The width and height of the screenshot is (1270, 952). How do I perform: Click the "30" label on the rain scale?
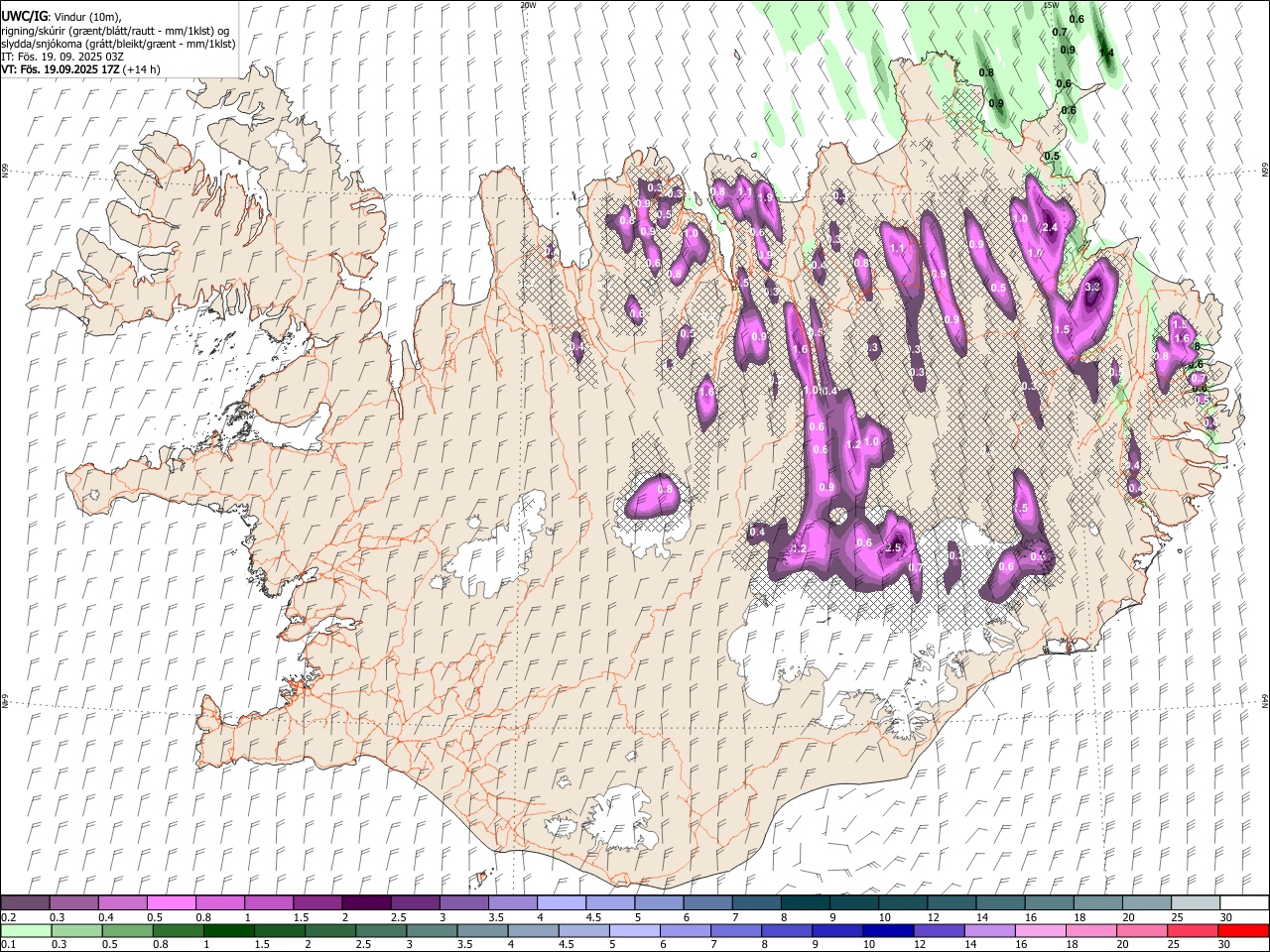click(1226, 946)
